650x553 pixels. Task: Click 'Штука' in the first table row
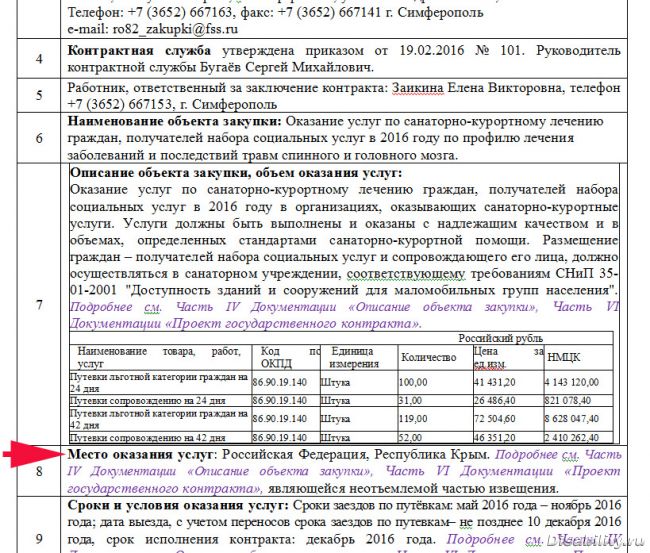(x=335, y=382)
